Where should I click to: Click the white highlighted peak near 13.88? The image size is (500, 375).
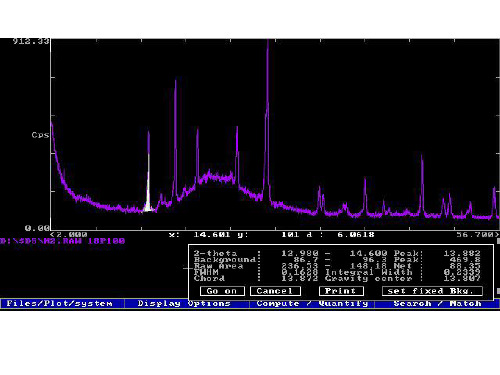click(148, 187)
